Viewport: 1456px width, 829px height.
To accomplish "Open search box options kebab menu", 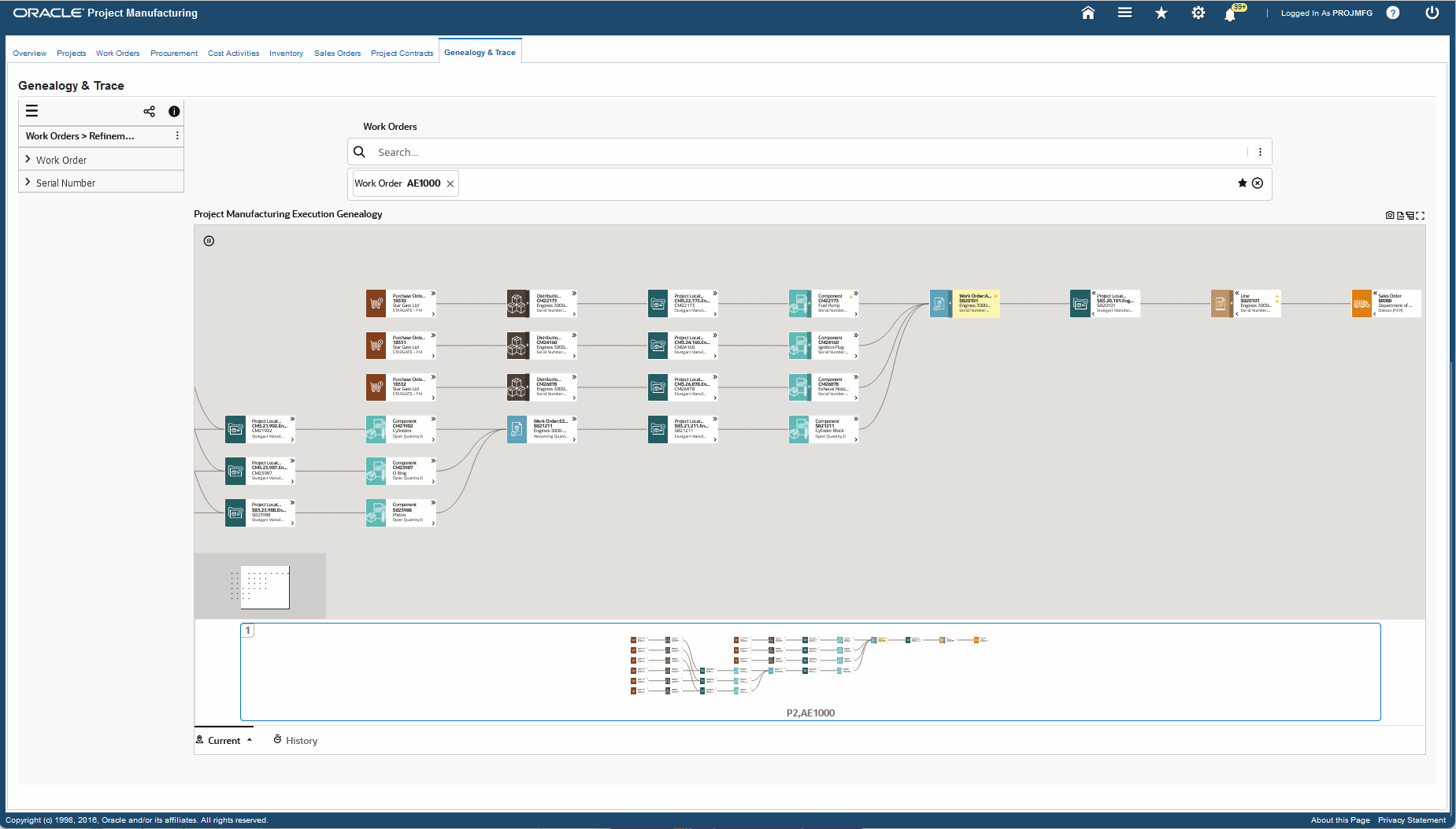I will coord(1260,152).
